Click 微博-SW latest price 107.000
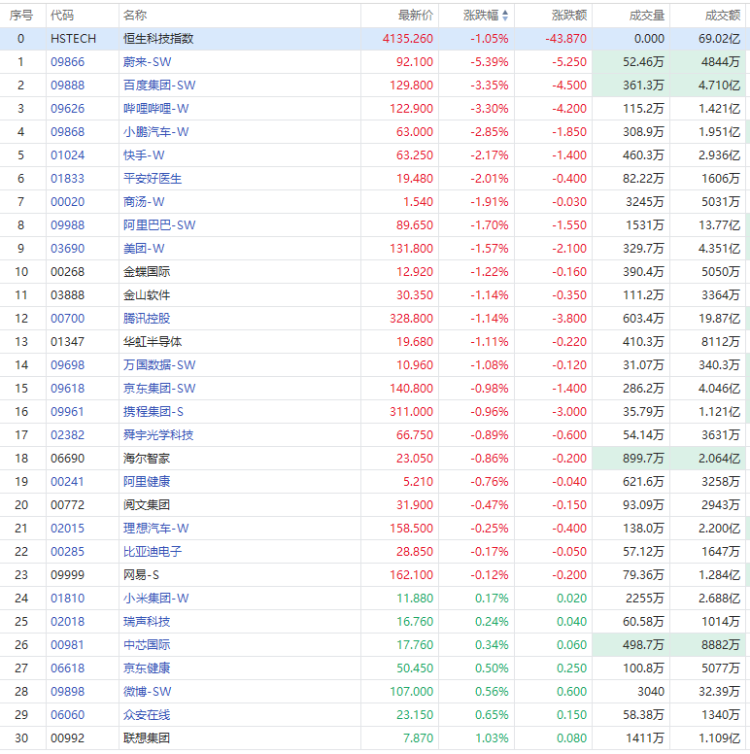Image resolution: width=750 pixels, height=754 pixels. (412, 691)
